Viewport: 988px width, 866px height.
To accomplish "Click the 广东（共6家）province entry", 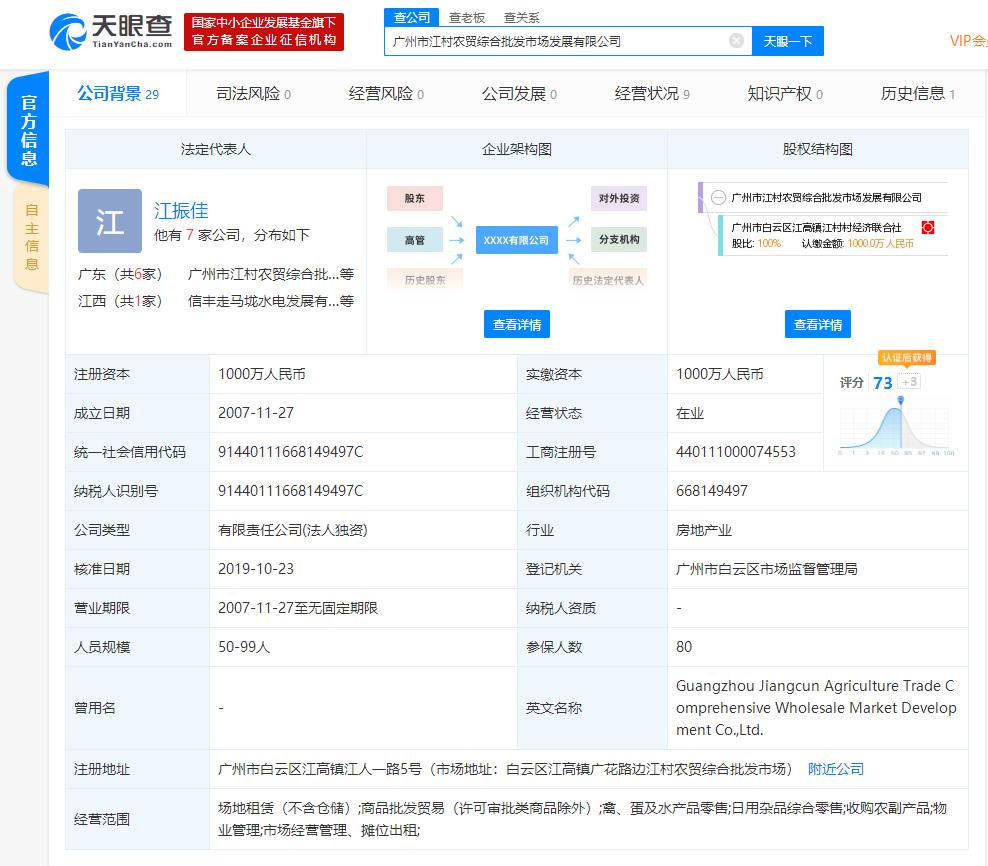I will coord(120,274).
